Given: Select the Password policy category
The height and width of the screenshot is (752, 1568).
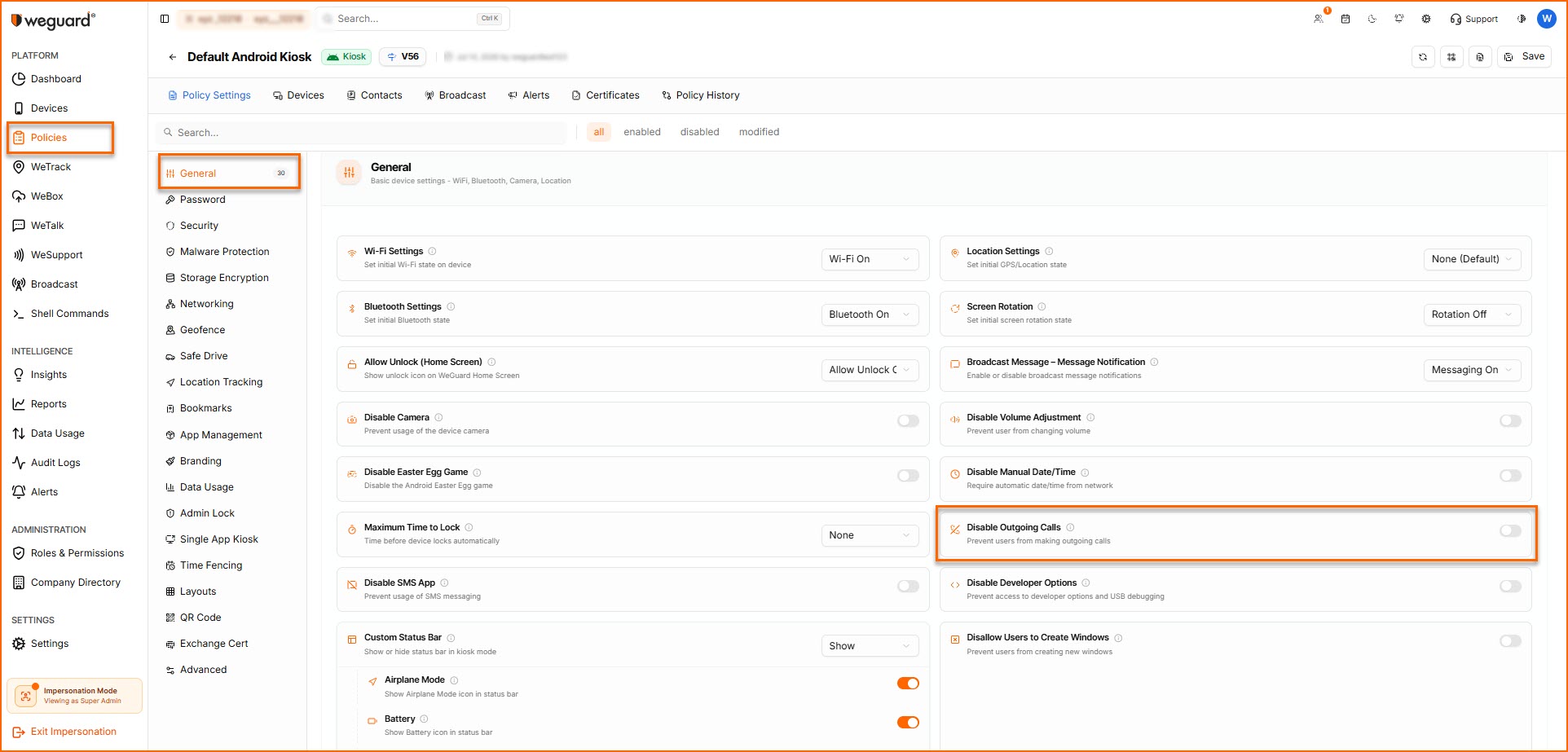Looking at the screenshot, I should click(x=203, y=200).
